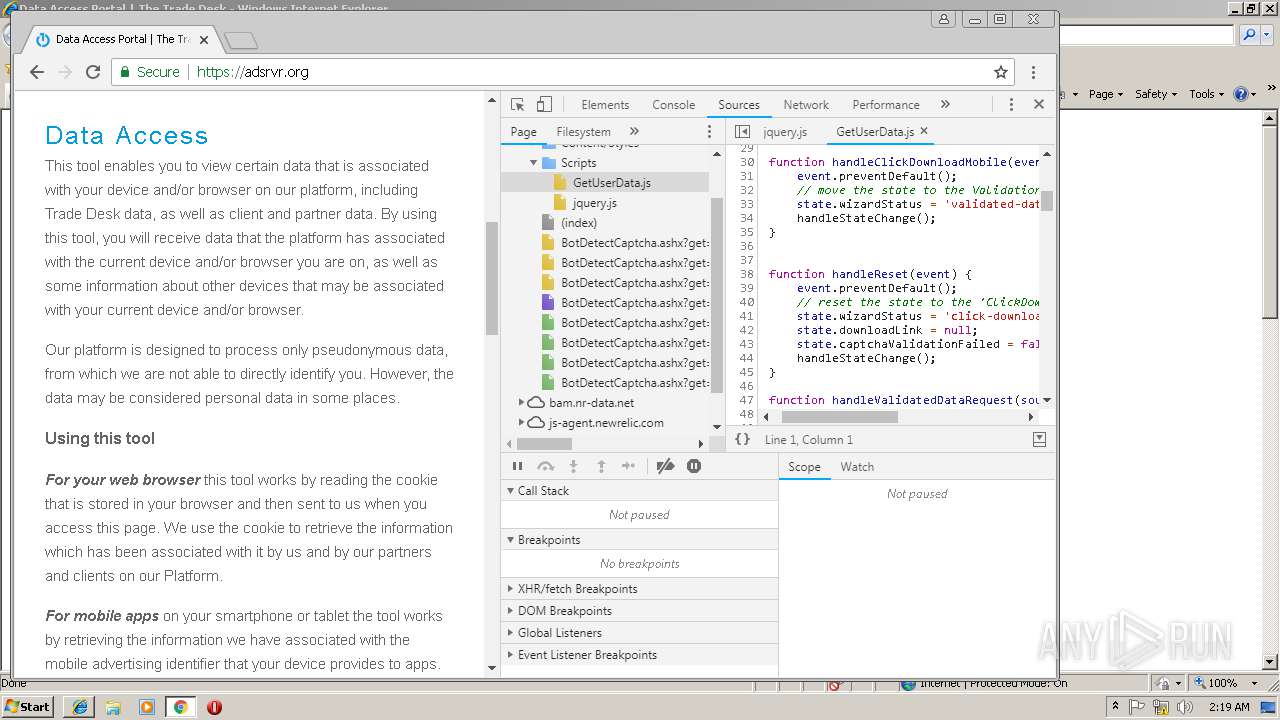Expand XHR/fetch Breakpoints section

click(510, 589)
